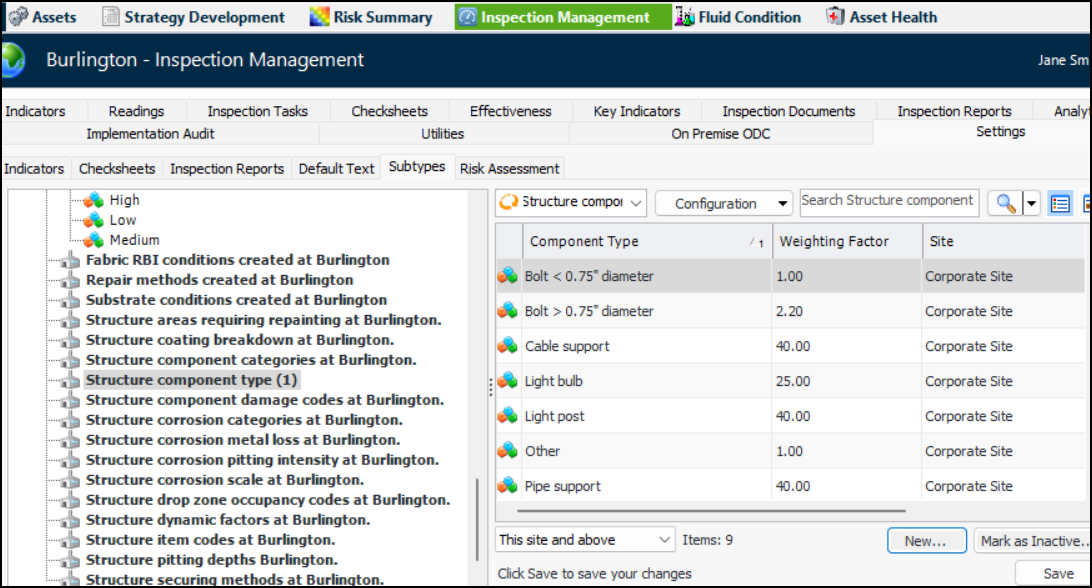Click the Light bulb row icon

(508, 381)
